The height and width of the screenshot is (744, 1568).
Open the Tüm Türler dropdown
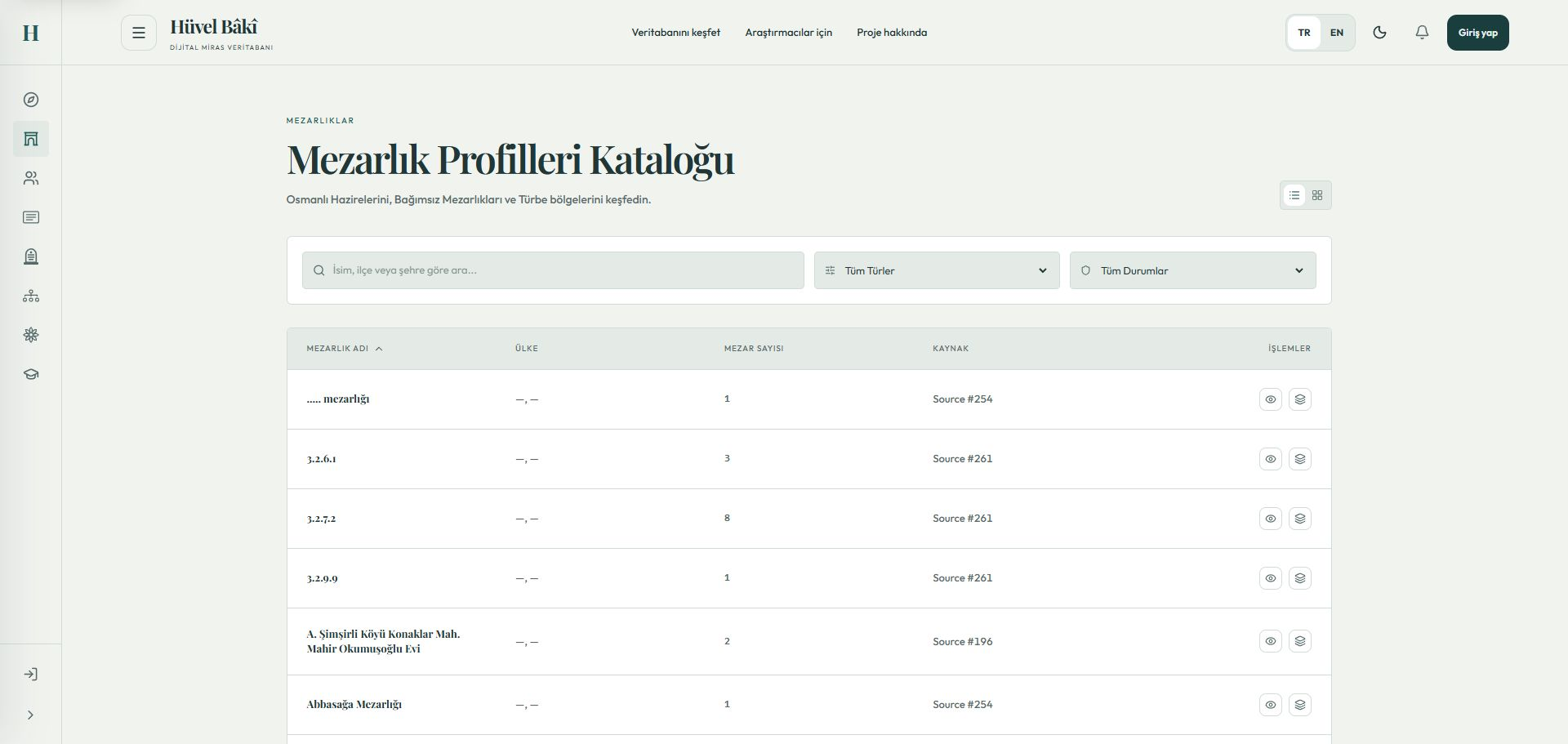[x=937, y=270]
